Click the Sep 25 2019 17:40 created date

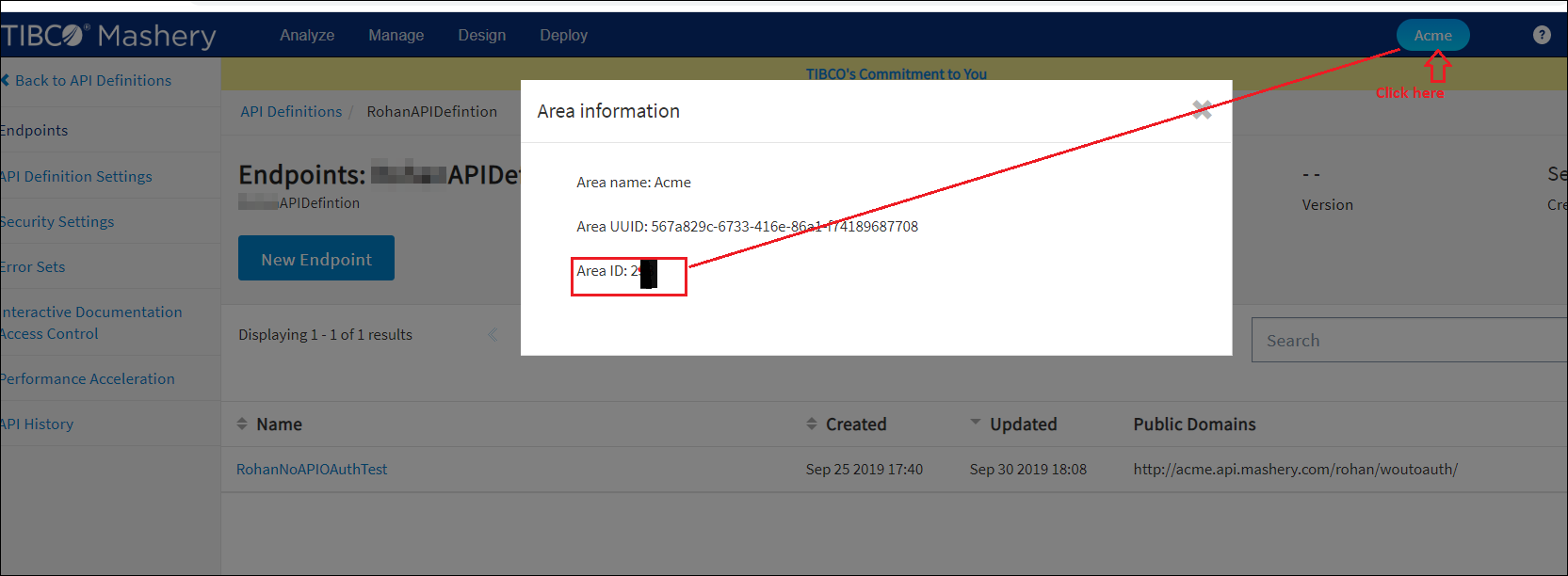click(x=865, y=469)
